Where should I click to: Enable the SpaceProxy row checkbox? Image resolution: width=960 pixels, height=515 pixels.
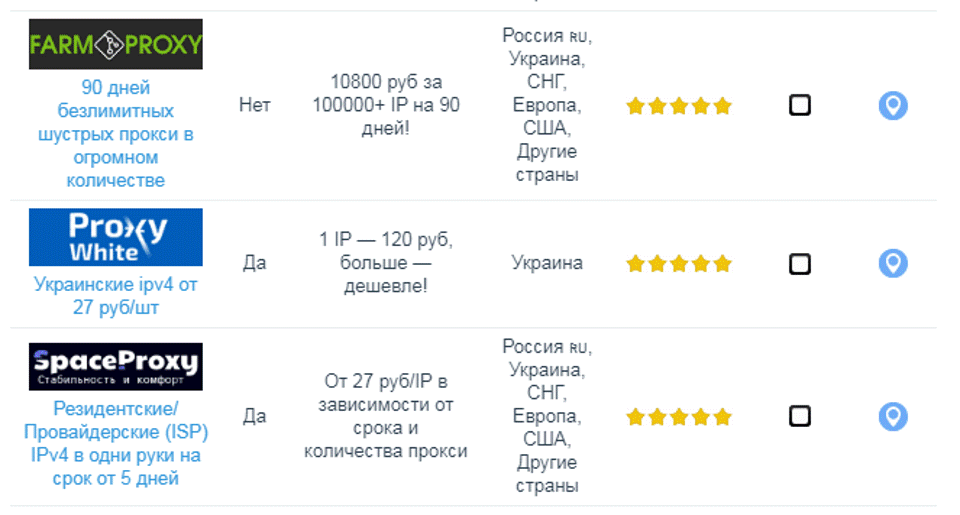coord(800,416)
